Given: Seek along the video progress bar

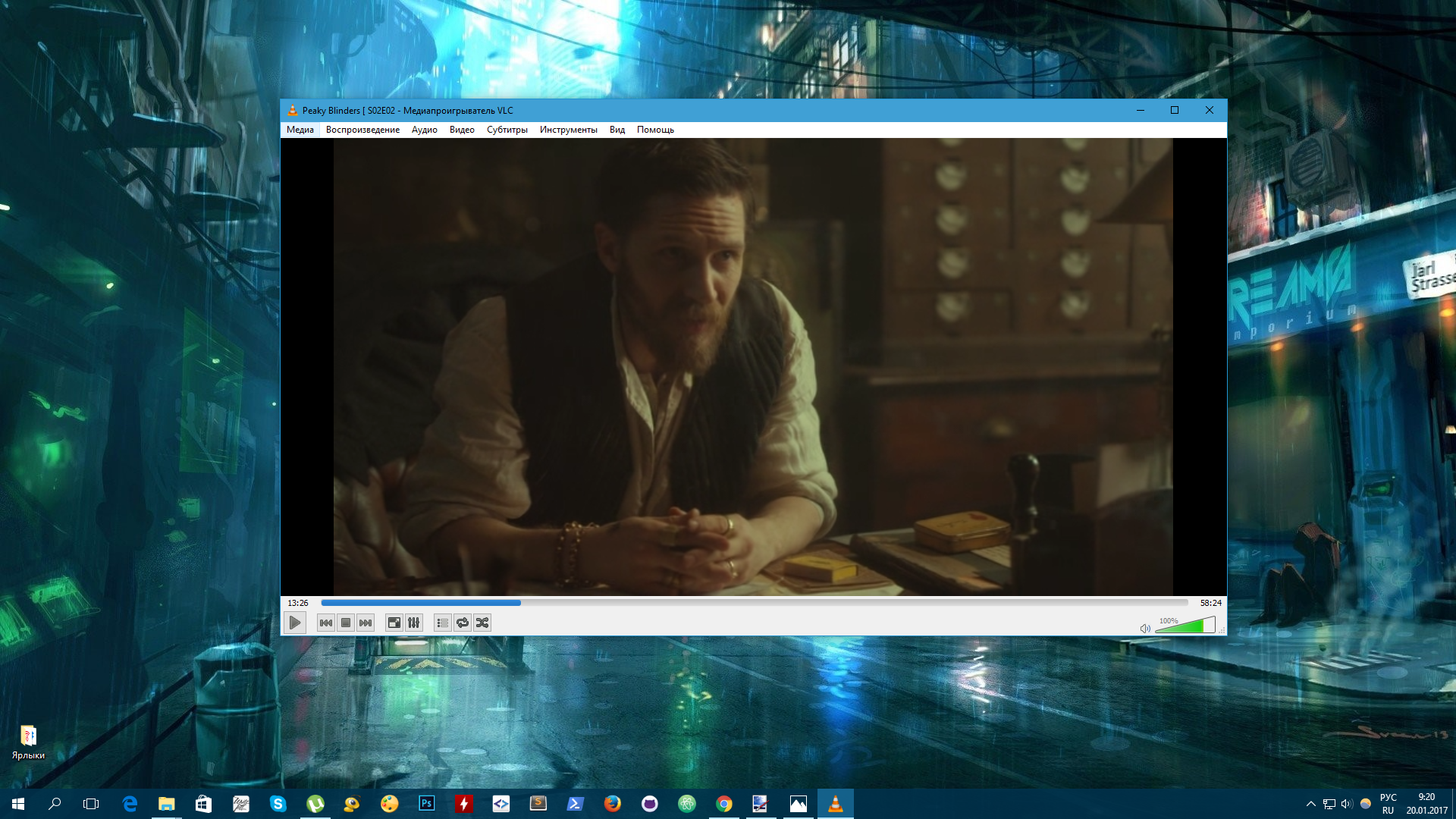Looking at the screenshot, I should 755,603.
